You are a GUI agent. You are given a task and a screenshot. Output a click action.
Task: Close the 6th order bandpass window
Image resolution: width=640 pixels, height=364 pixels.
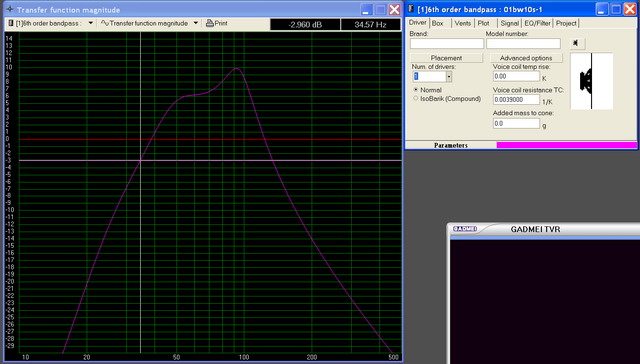(x=630, y=9)
